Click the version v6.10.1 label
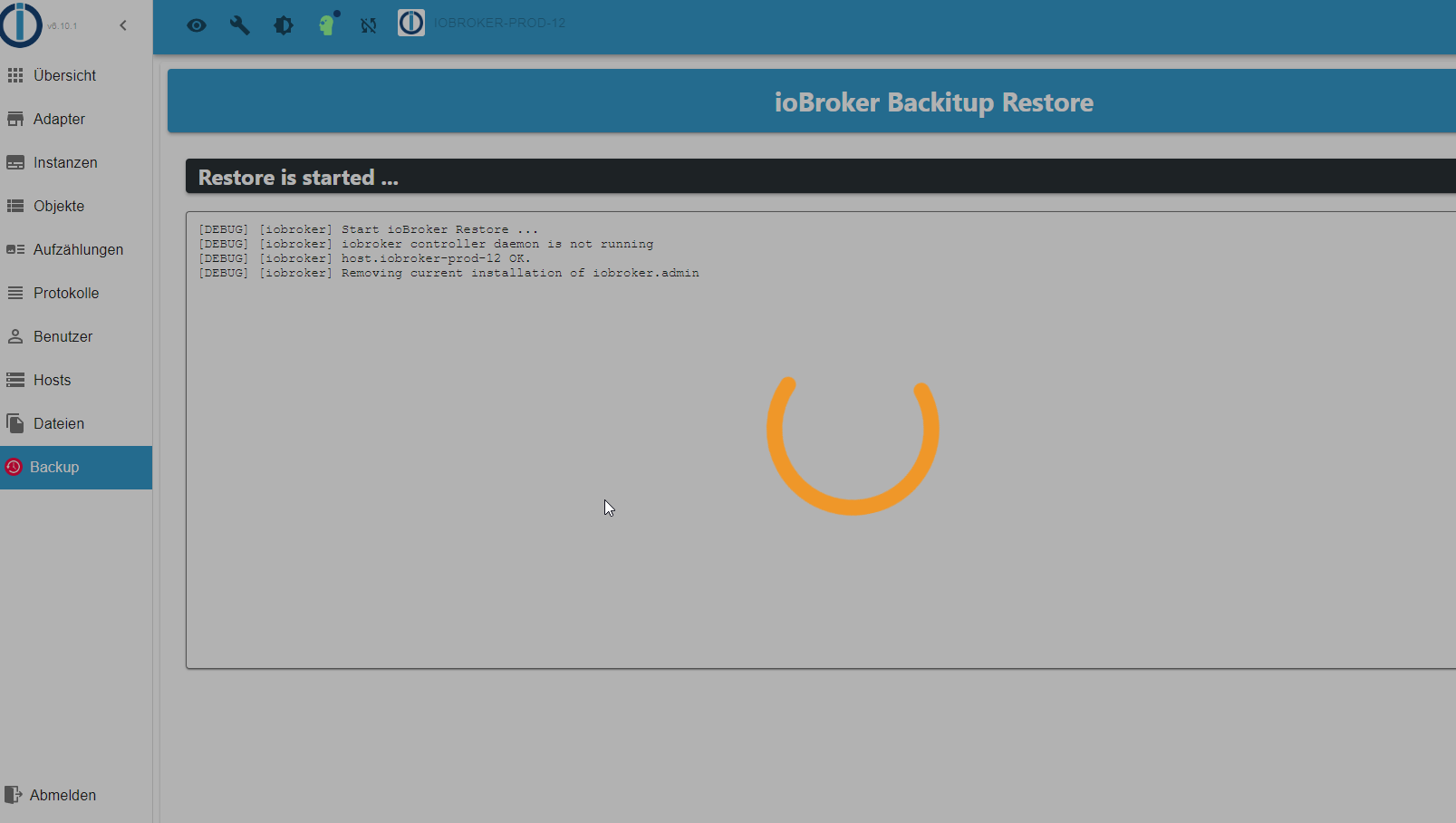Screen dimensions: 1456x823 (63, 26)
